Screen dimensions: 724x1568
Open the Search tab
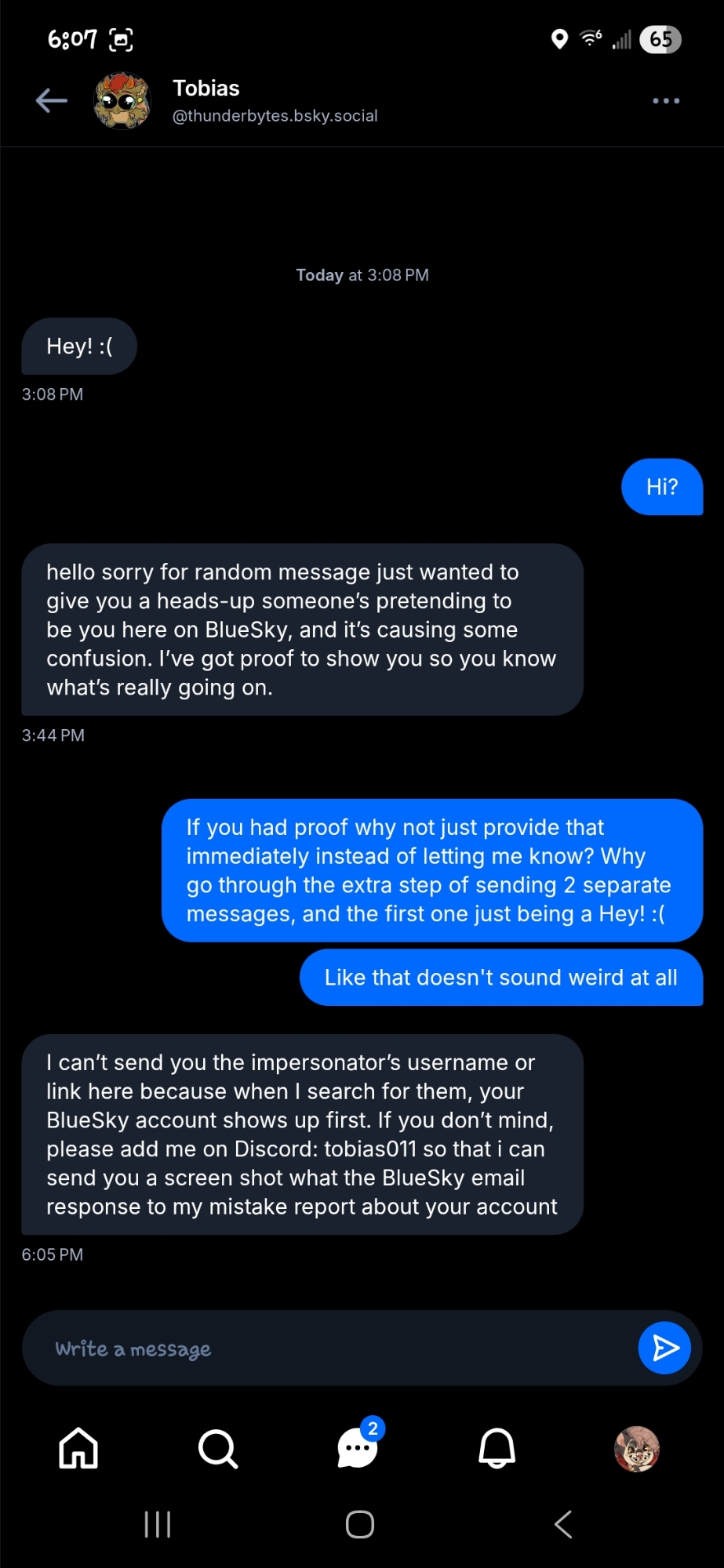tap(218, 1448)
